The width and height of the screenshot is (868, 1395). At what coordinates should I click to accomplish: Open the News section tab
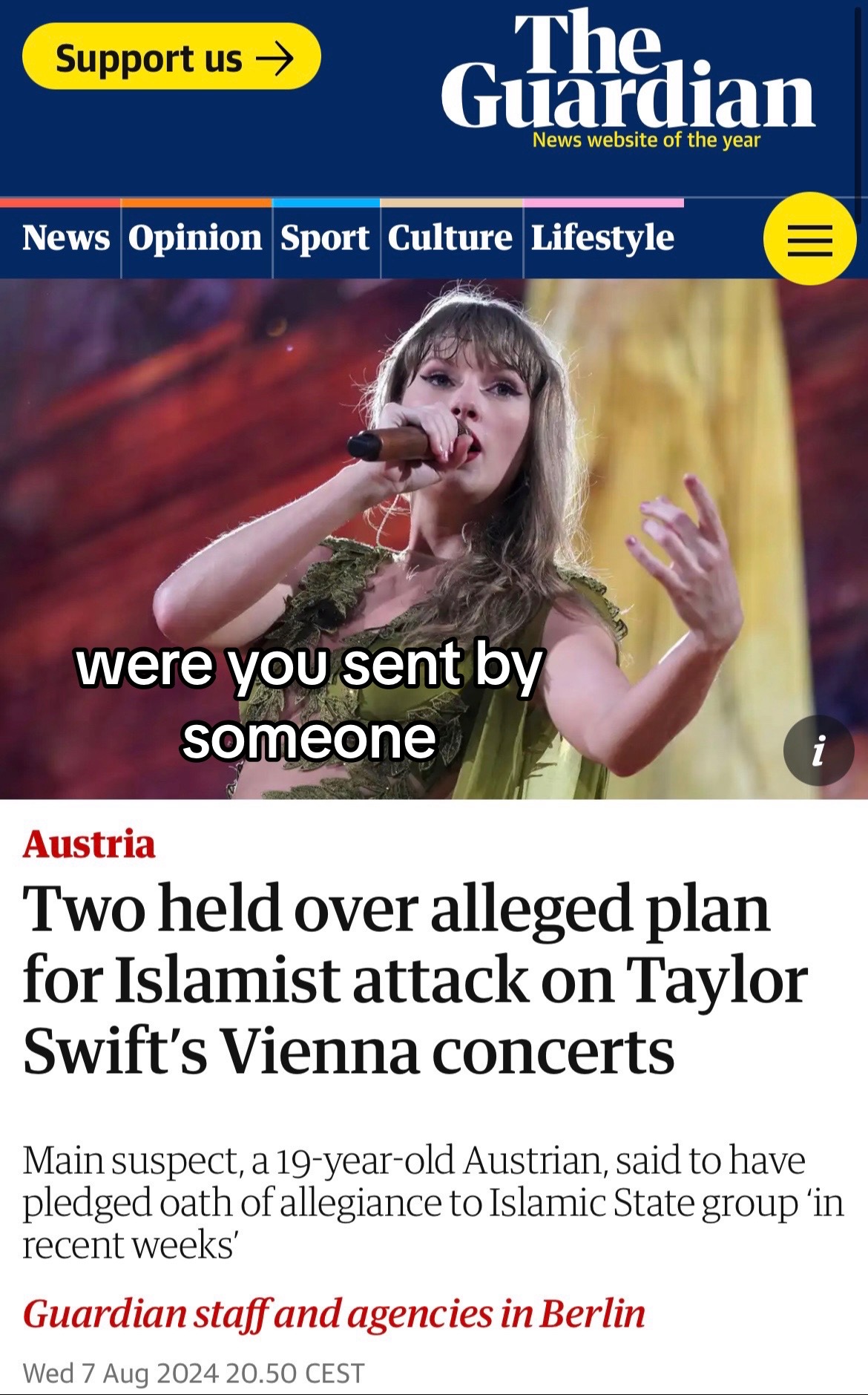pos(65,238)
